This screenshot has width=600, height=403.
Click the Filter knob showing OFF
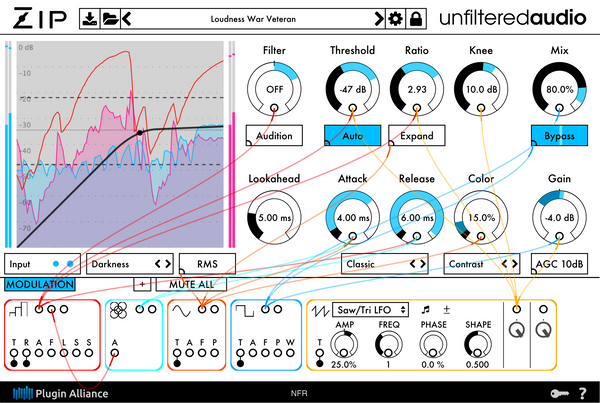(274, 89)
